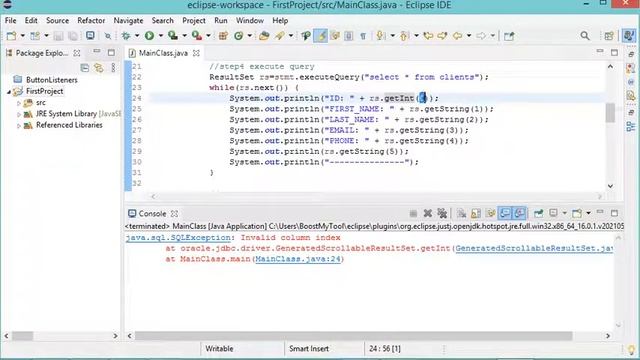Click the Pin Editor icon
This screenshot has height=360, width=640.
509,36
